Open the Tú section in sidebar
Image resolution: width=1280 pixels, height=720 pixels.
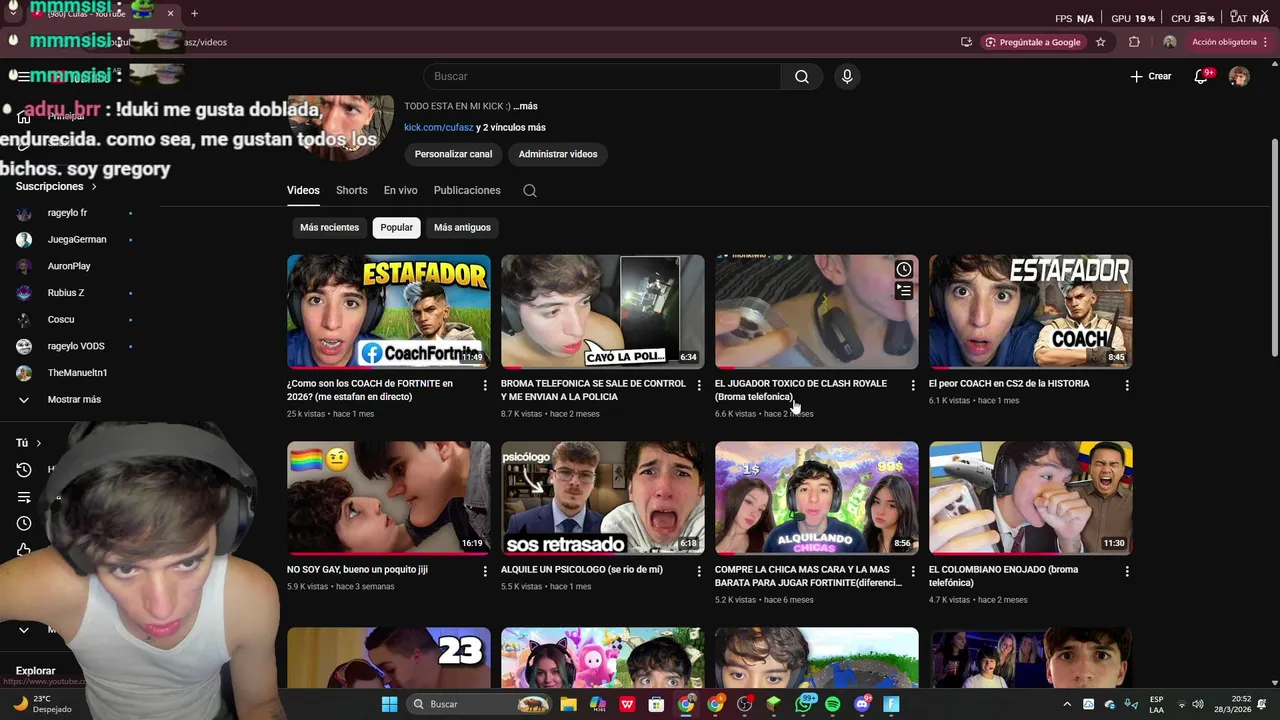[28, 443]
